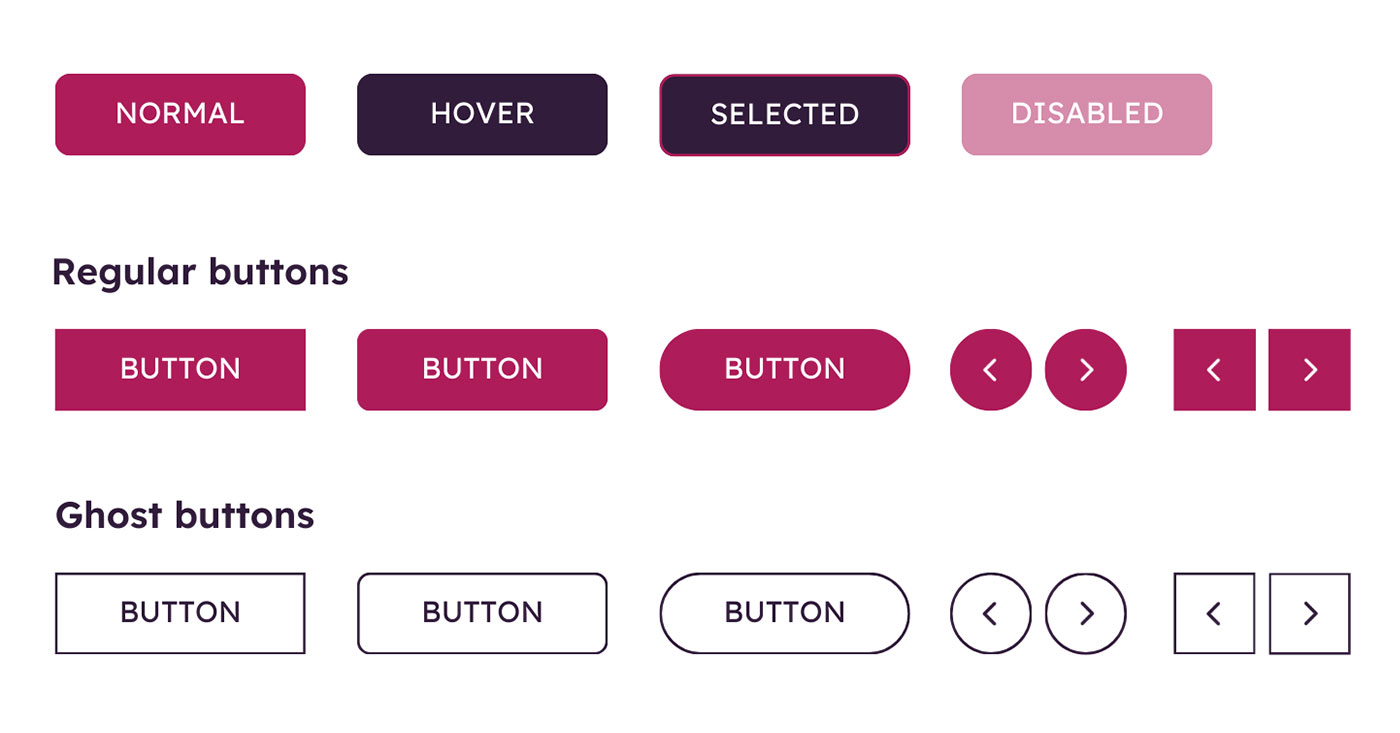
Task: Click the pill-shaped ghost BUTTON
Action: (x=784, y=613)
